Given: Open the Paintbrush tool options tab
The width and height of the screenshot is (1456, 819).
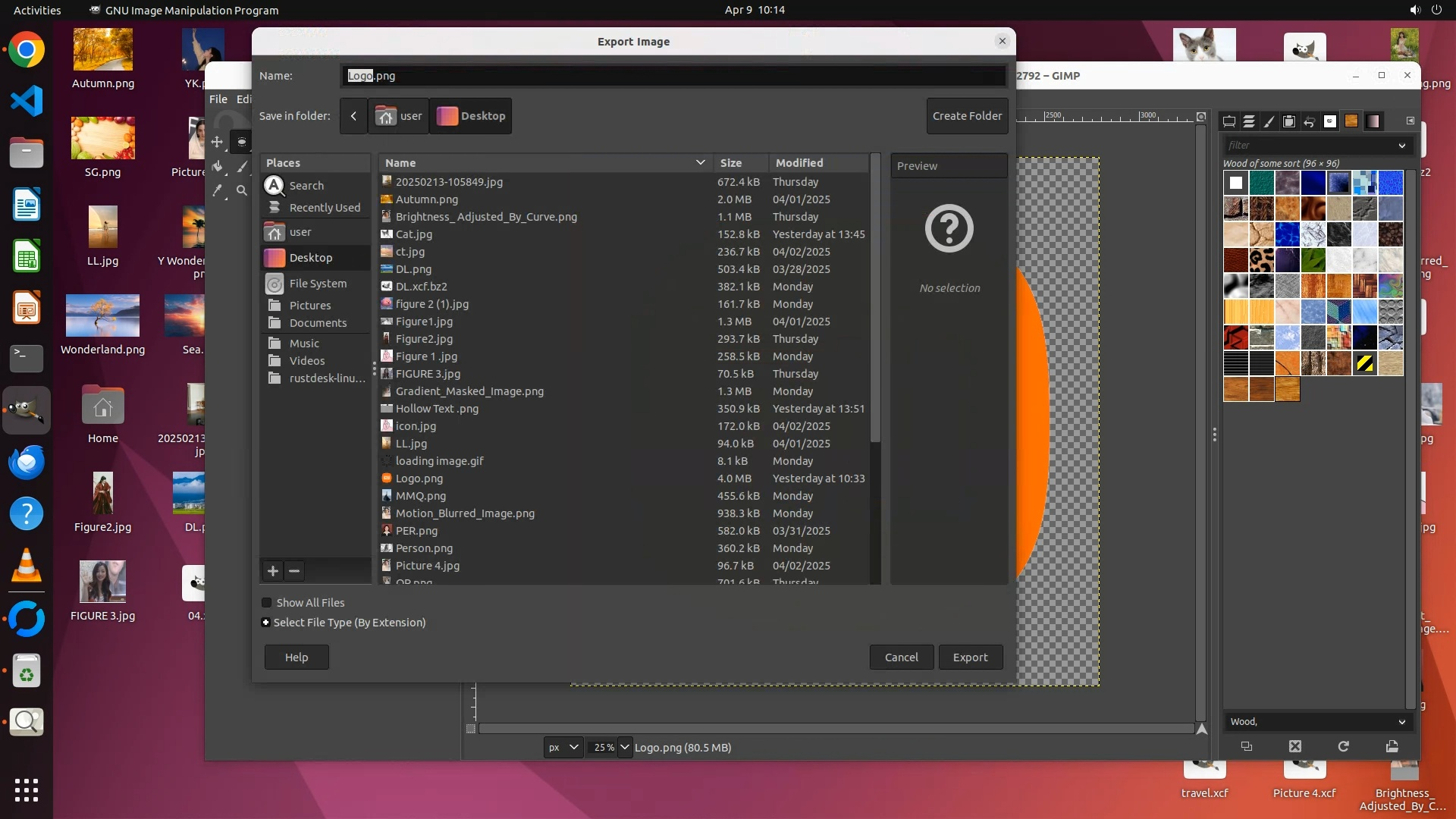Looking at the screenshot, I should tap(1269, 121).
